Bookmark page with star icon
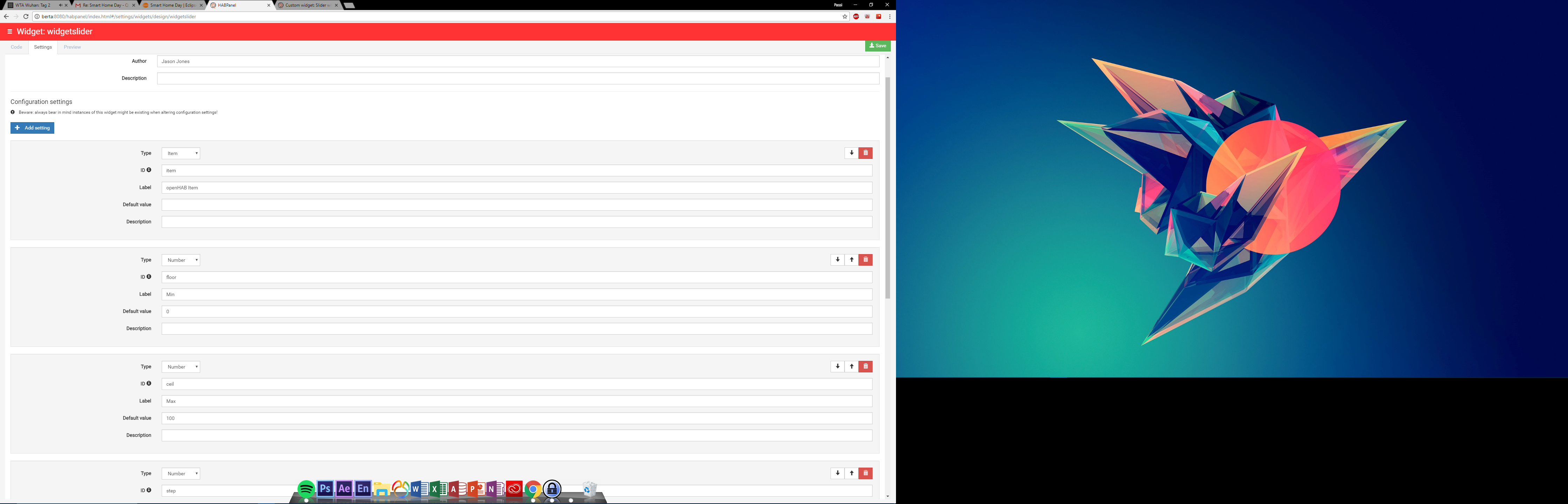 844,16
